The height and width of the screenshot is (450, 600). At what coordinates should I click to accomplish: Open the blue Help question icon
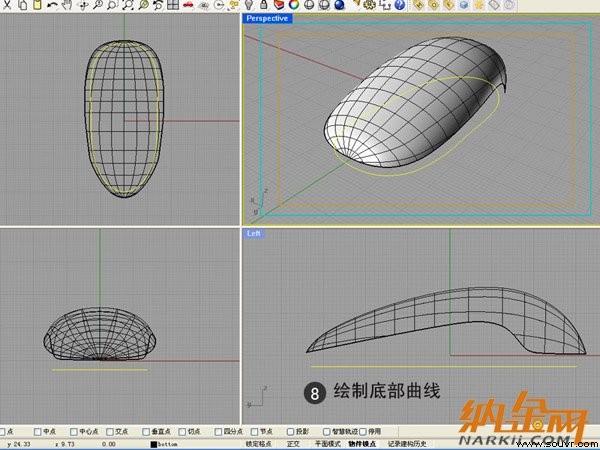(400, 5)
